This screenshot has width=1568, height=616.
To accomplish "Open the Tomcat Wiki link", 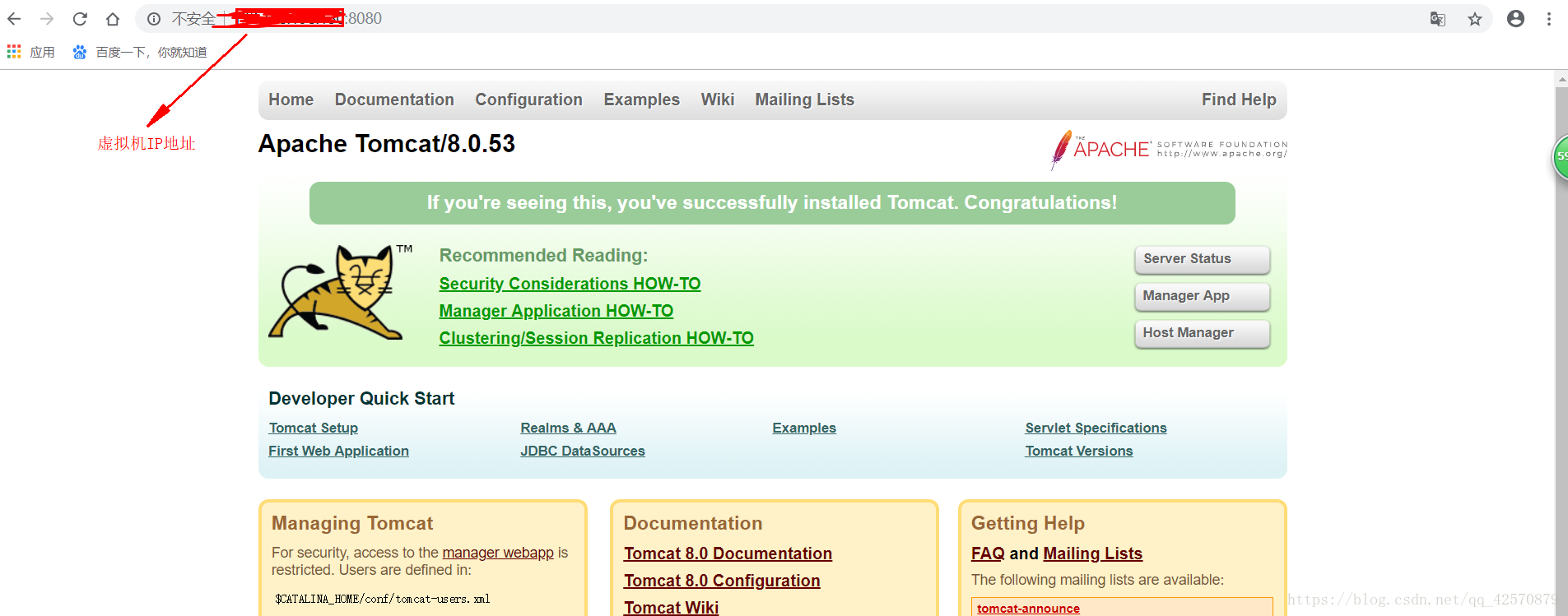I will click(671, 607).
